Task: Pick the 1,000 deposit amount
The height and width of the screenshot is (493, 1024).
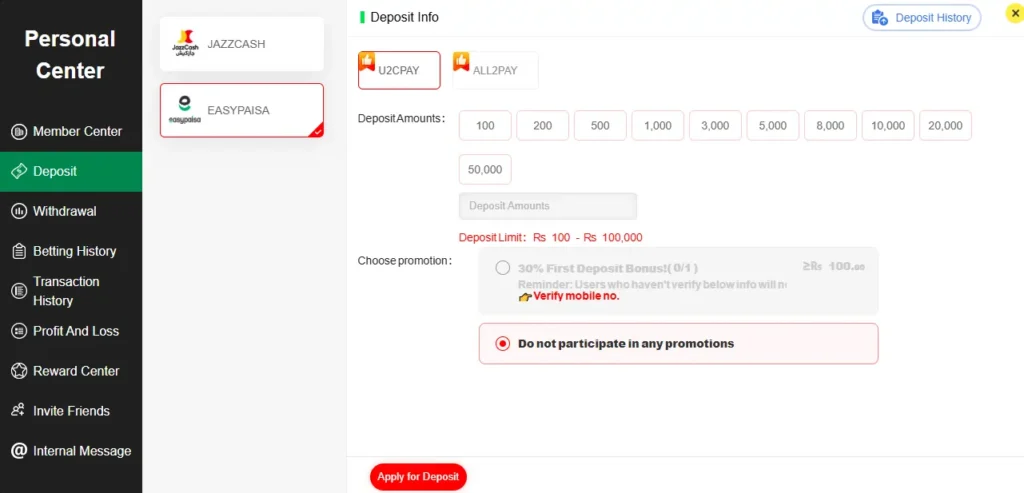Action: (x=658, y=125)
